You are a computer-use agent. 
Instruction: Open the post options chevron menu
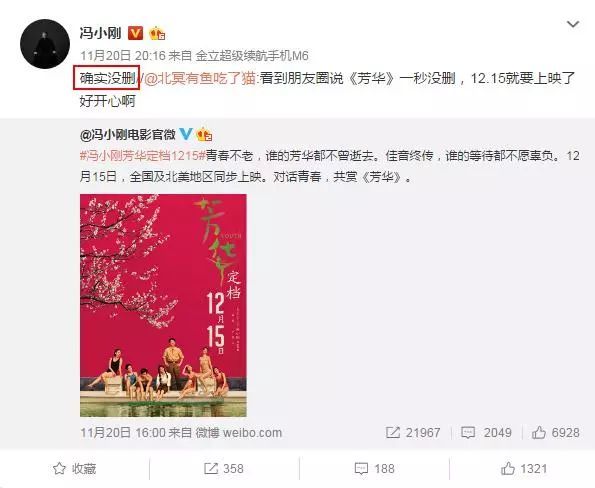tap(573, 25)
